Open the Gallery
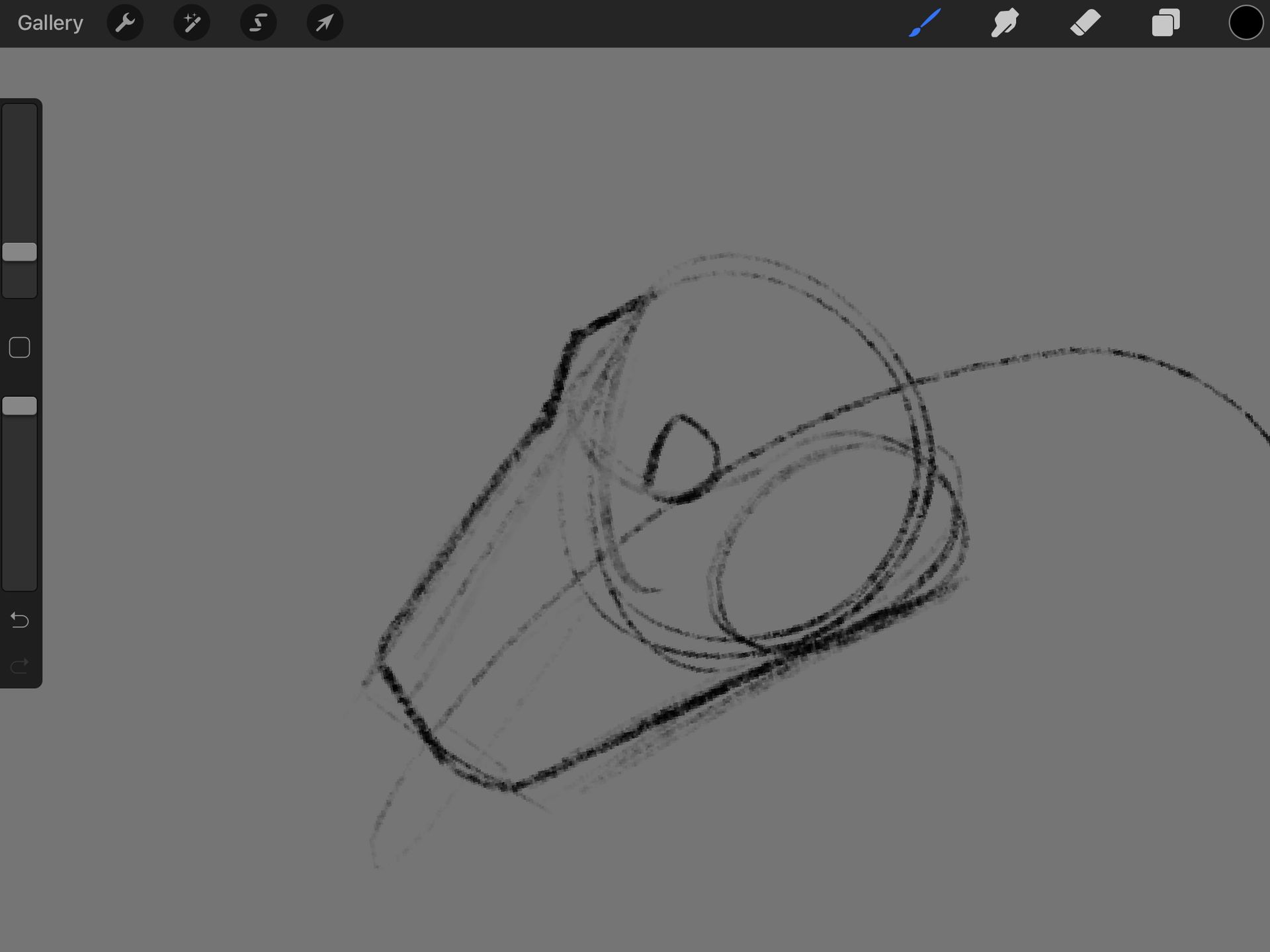Image resolution: width=1270 pixels, height=952 pixels. 50,23
